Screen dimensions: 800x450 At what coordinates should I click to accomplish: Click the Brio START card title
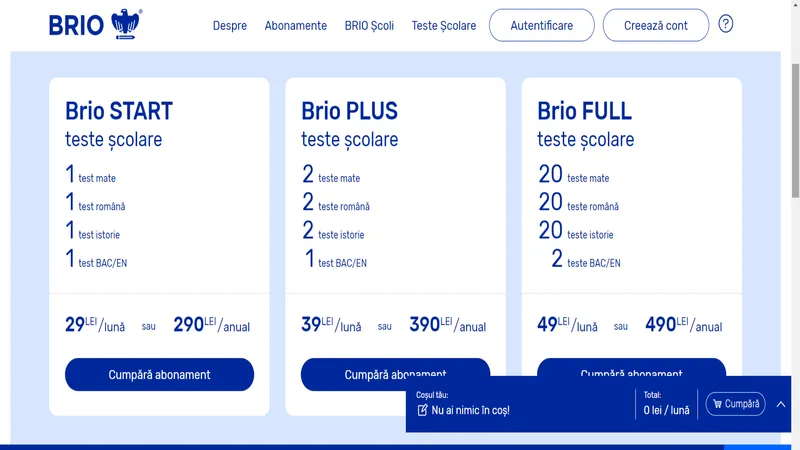[119, 110]
